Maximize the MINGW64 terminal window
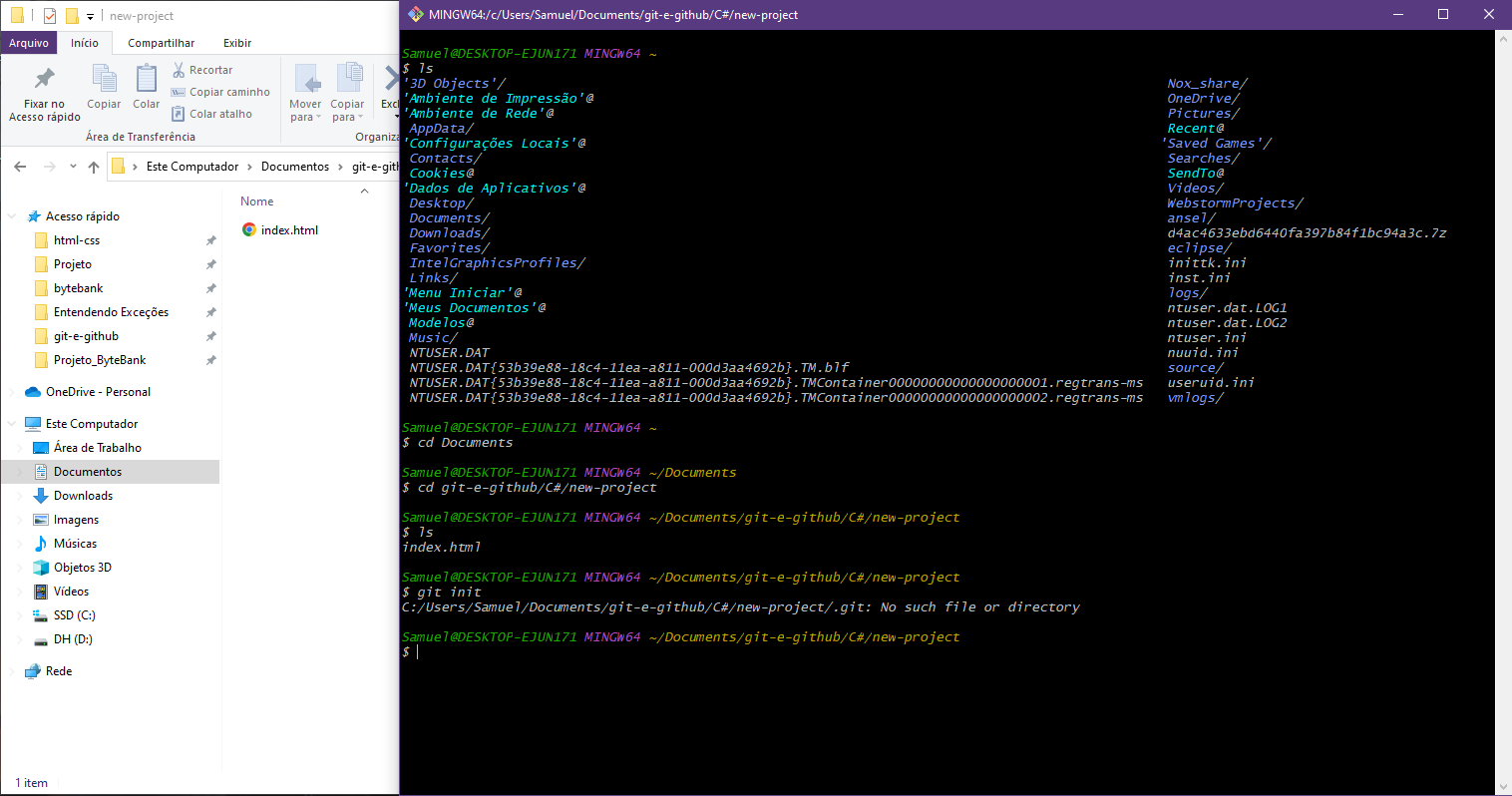Viewport: 1512px width, 796px height. (1442, 14)
